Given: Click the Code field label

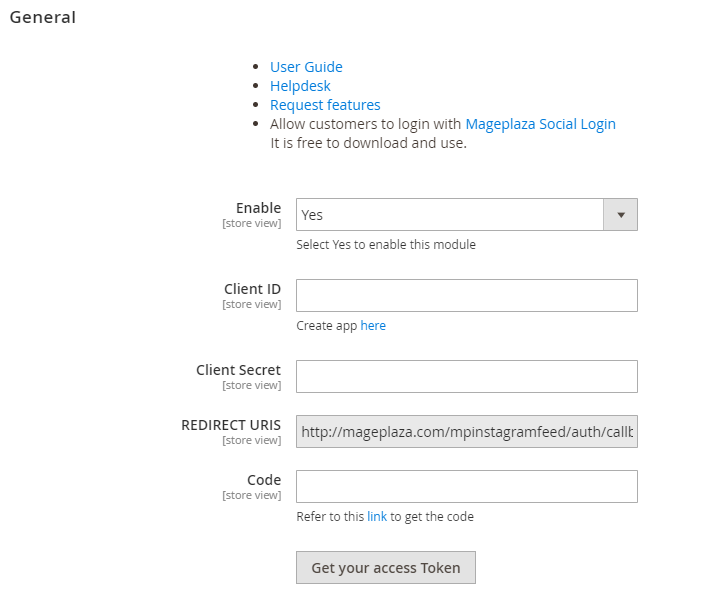Looking at the screenshot, I should [x=264, y=480].
